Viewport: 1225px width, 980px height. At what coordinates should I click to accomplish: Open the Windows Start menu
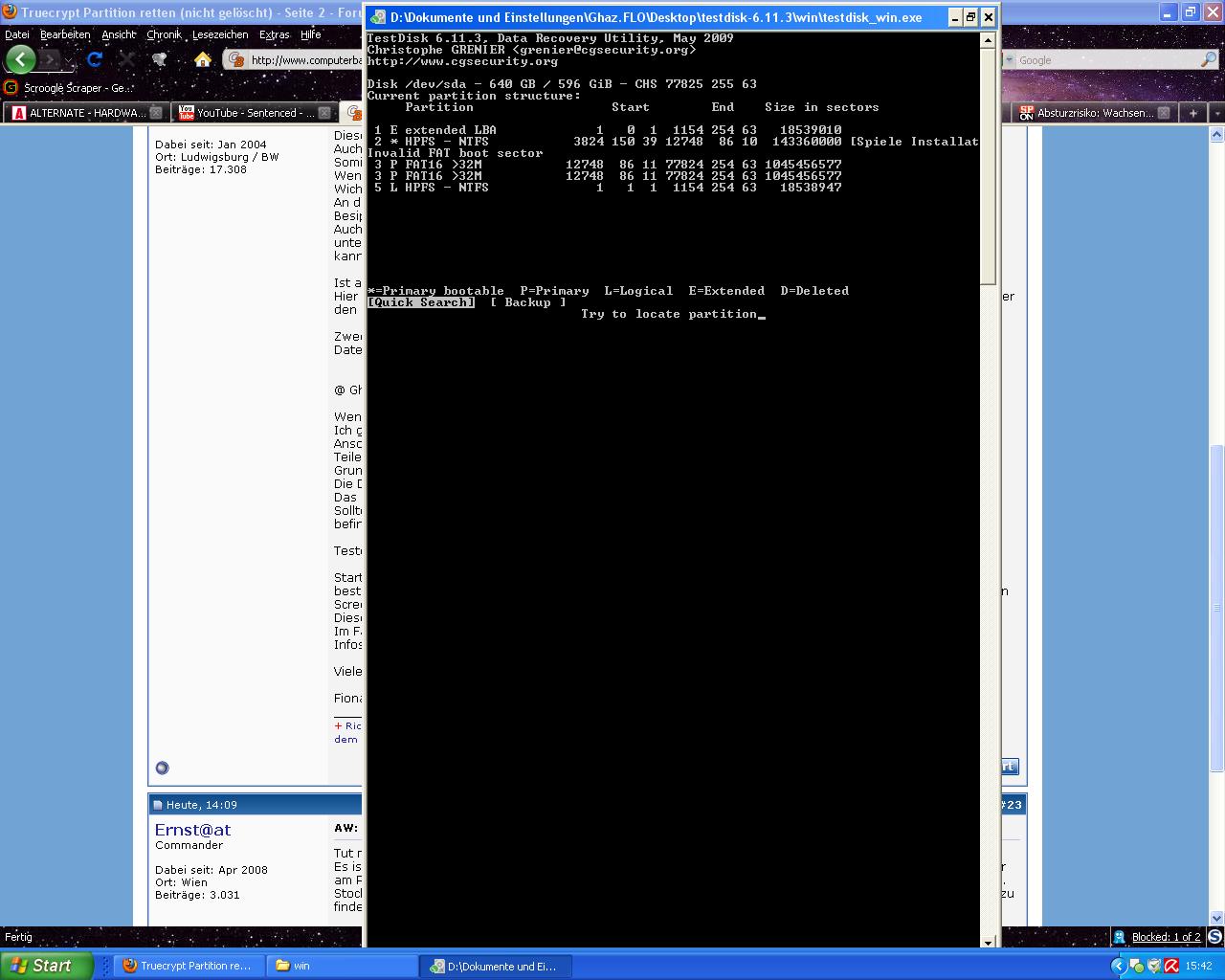[47, 966]
